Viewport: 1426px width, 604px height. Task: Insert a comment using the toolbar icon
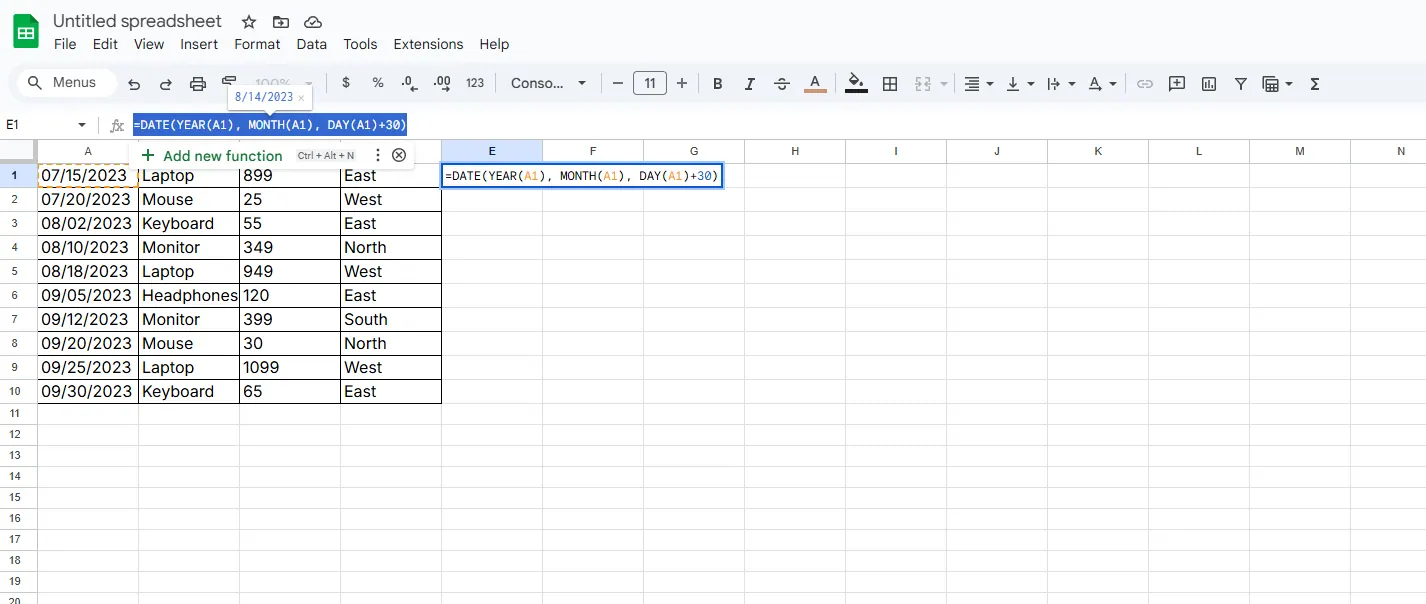(1177, 84)
